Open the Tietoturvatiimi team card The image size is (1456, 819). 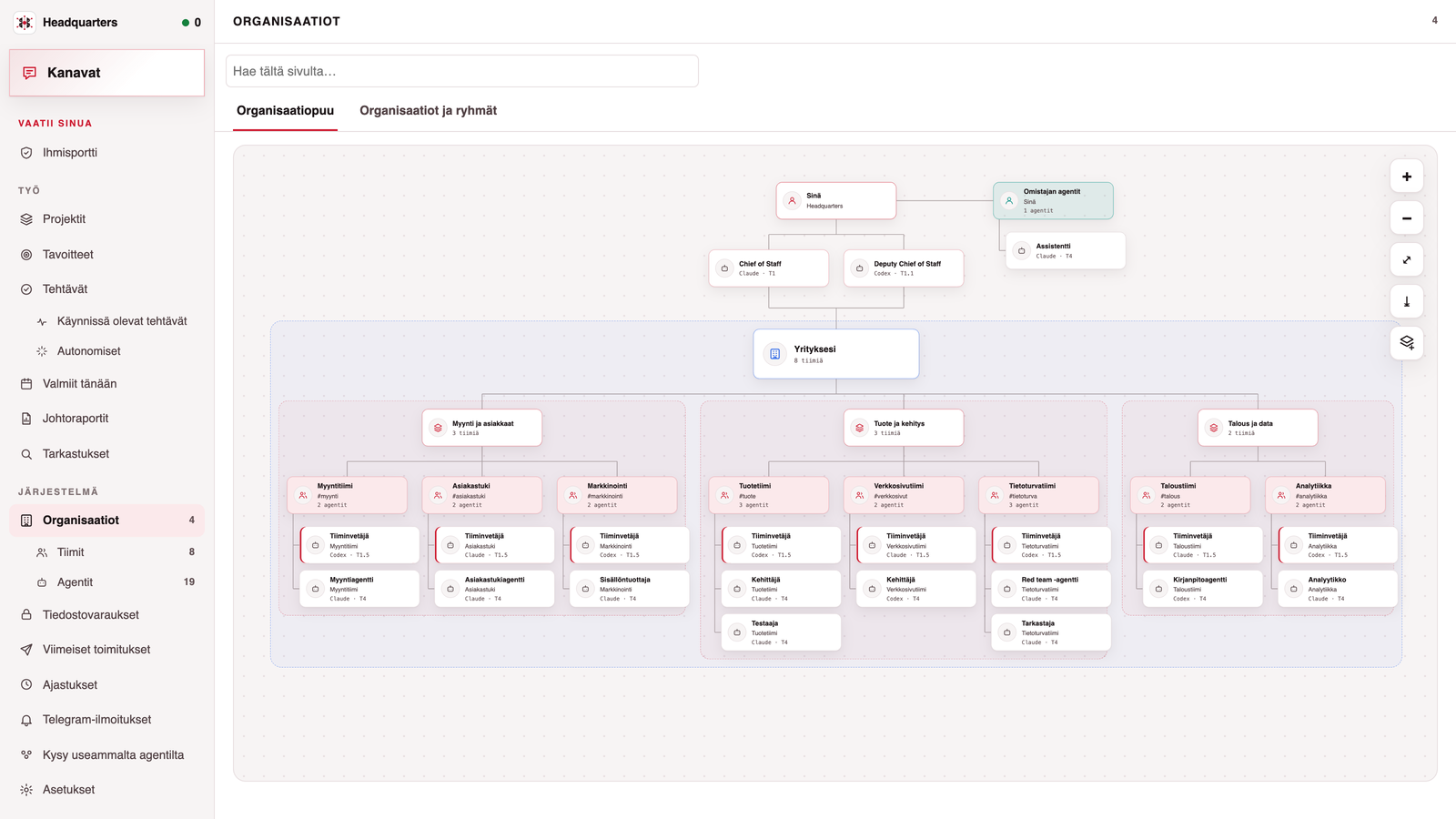(x=1038, y=495)
